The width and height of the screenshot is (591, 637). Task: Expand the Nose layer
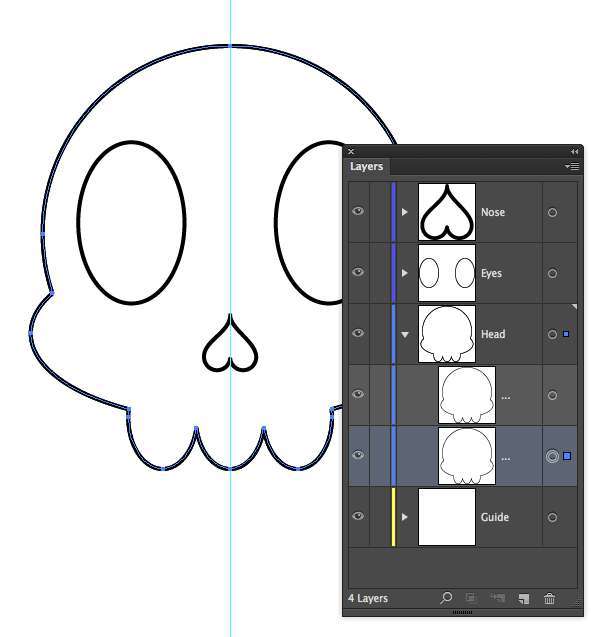pyautogui.click(x=405, y=212)
